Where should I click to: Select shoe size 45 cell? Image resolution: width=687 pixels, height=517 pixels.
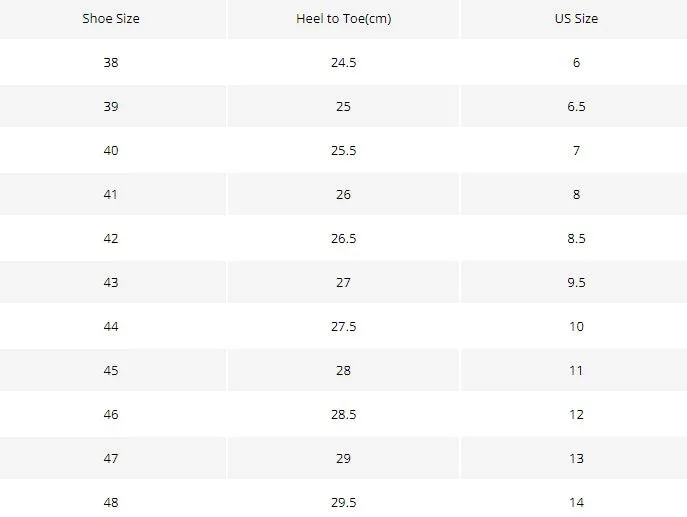pyautogui.click(x=111, y=371)
